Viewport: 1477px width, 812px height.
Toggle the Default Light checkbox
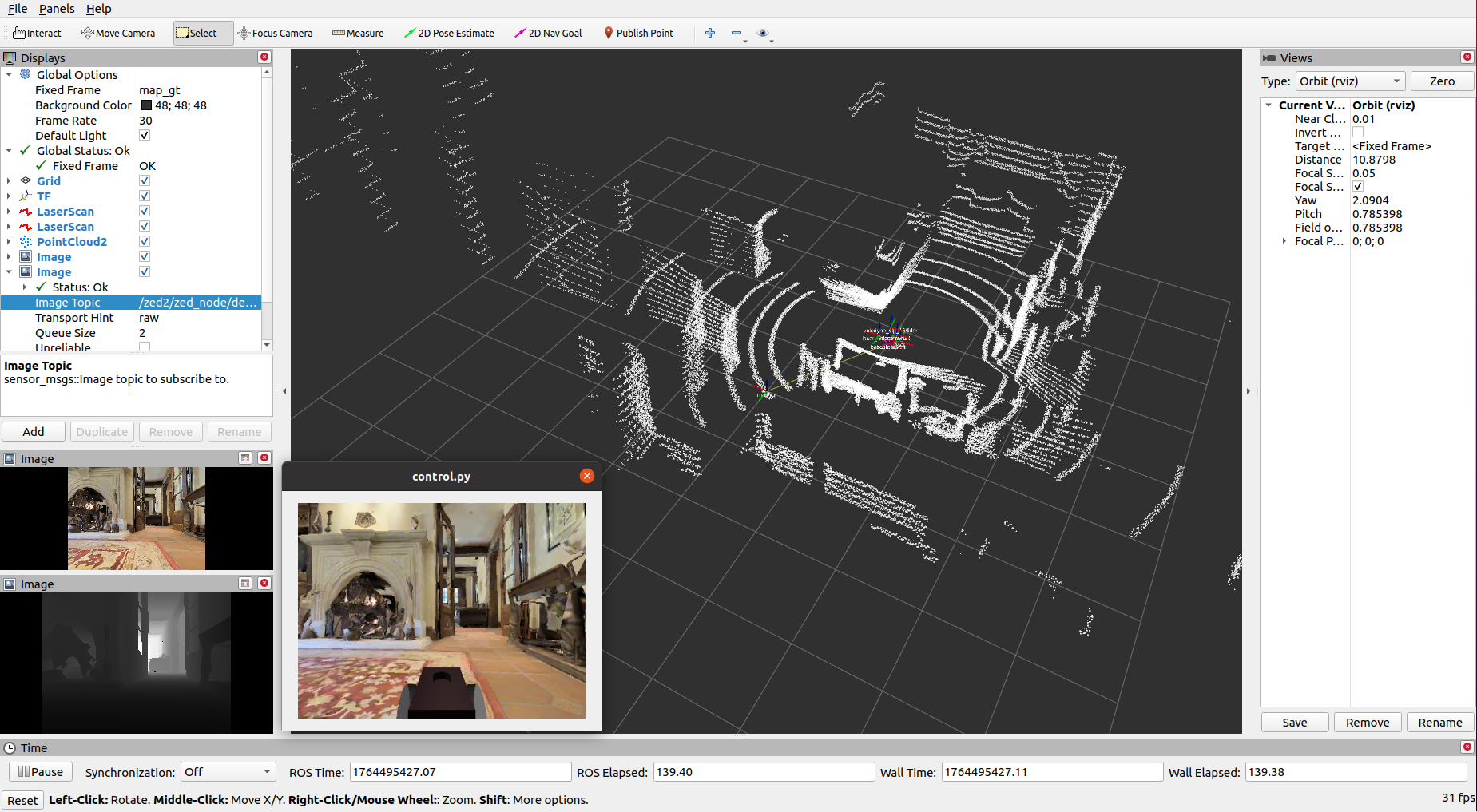(x=145, y=136)
